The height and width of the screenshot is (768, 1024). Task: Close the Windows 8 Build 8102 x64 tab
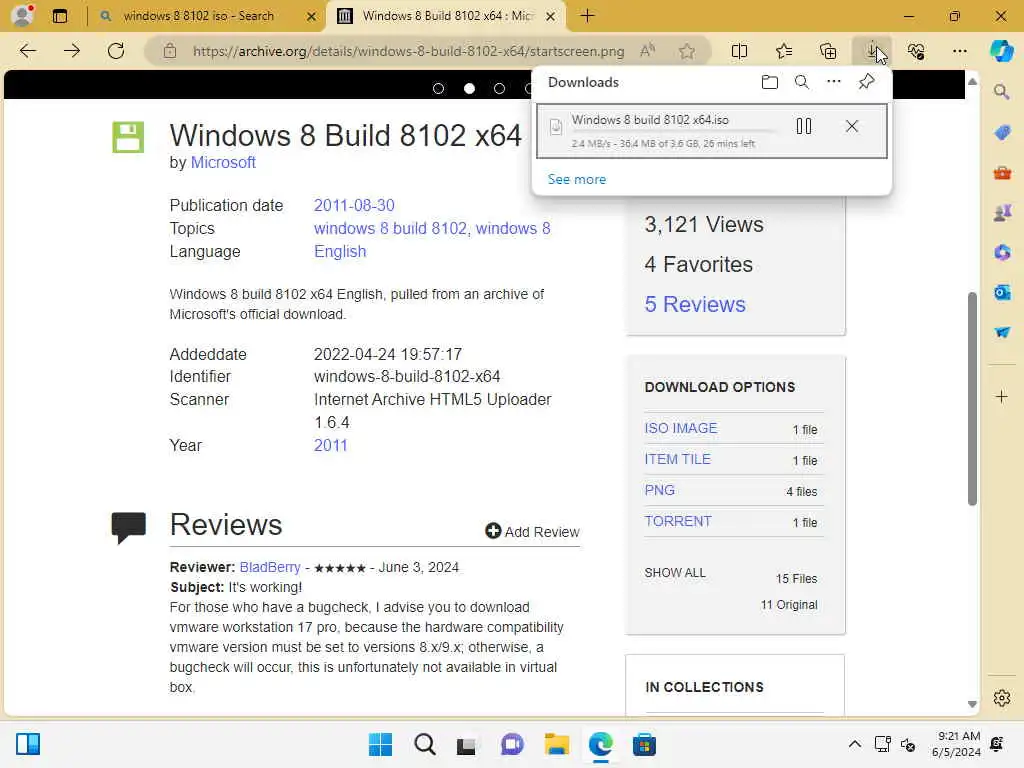551,16
